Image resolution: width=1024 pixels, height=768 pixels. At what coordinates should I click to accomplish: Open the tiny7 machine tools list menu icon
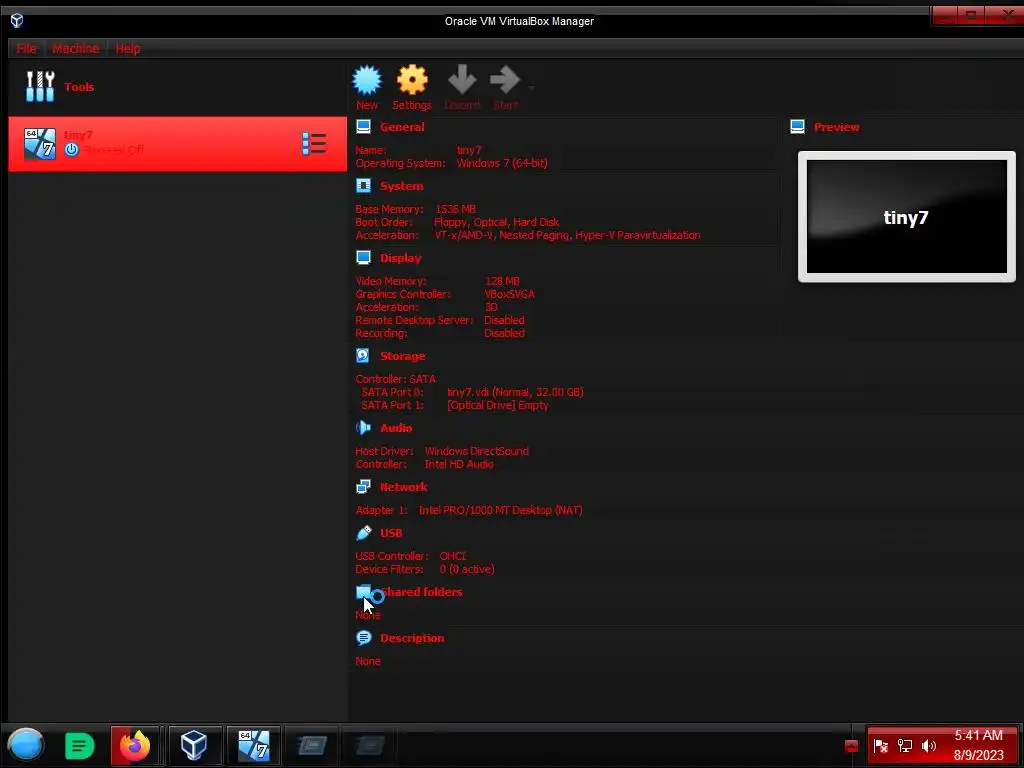point(314,144)
